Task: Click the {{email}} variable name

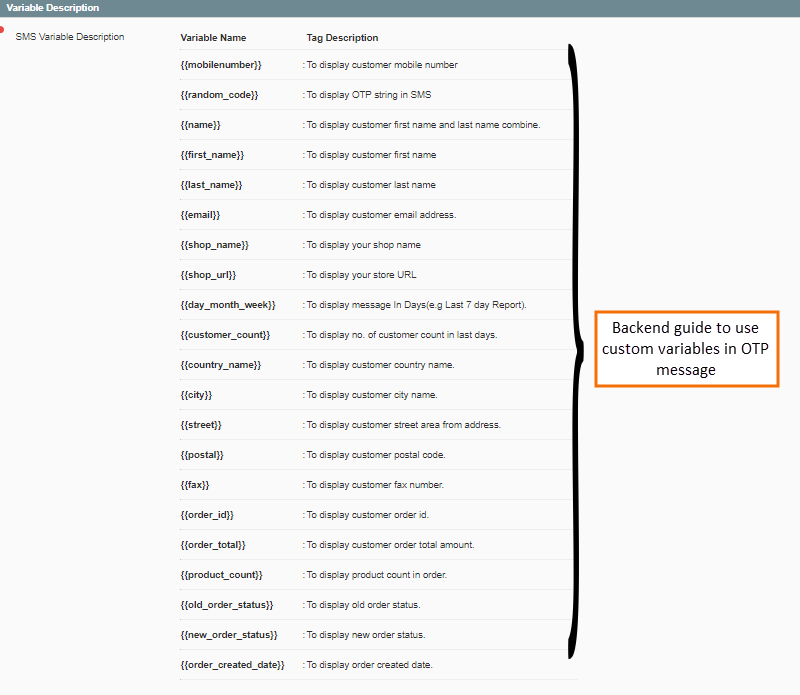Action: [201, 214]
